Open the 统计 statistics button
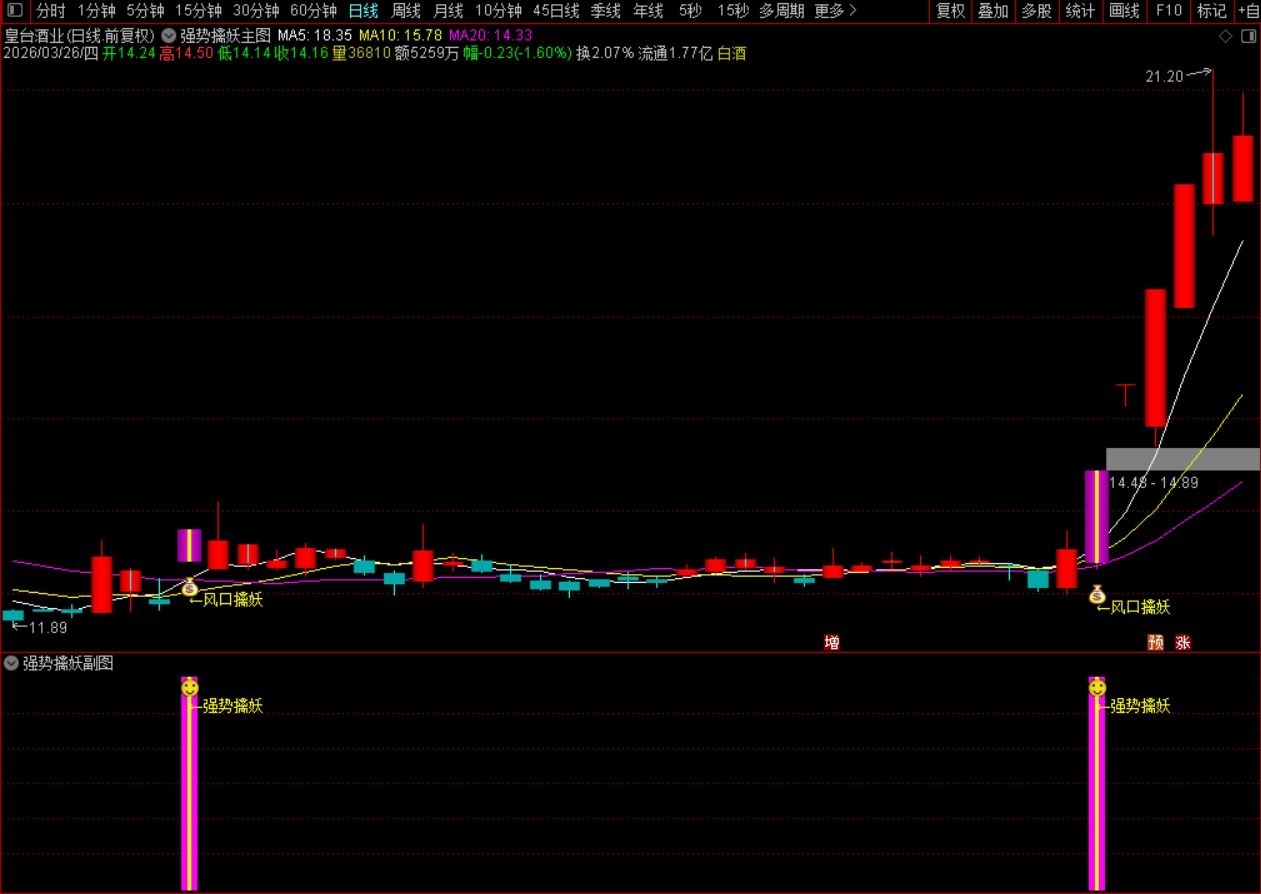Image resolution: width=1261 pixels, height=894 pixels. tap(1080, 11)
